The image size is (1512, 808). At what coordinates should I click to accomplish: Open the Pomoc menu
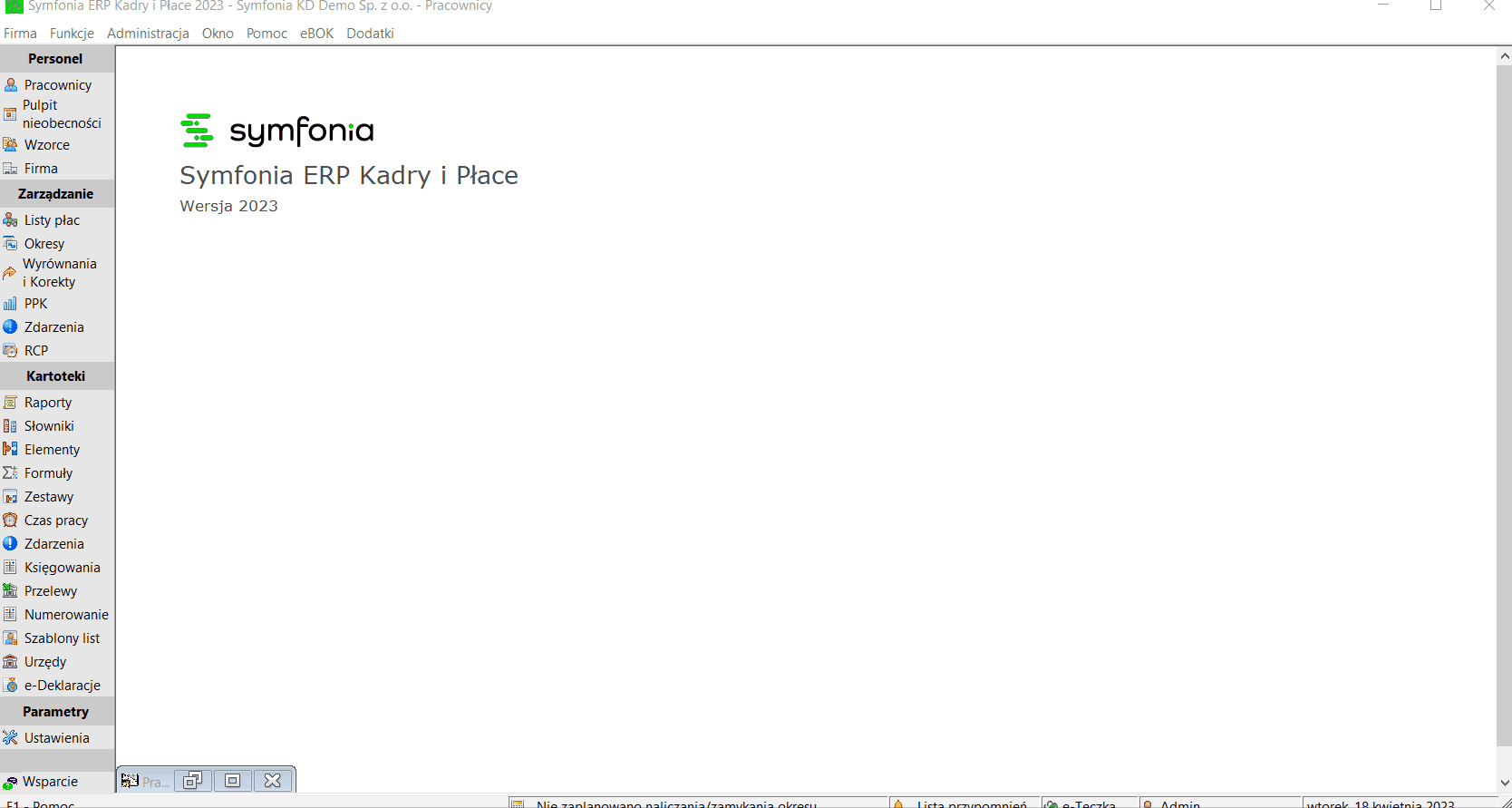267,34
